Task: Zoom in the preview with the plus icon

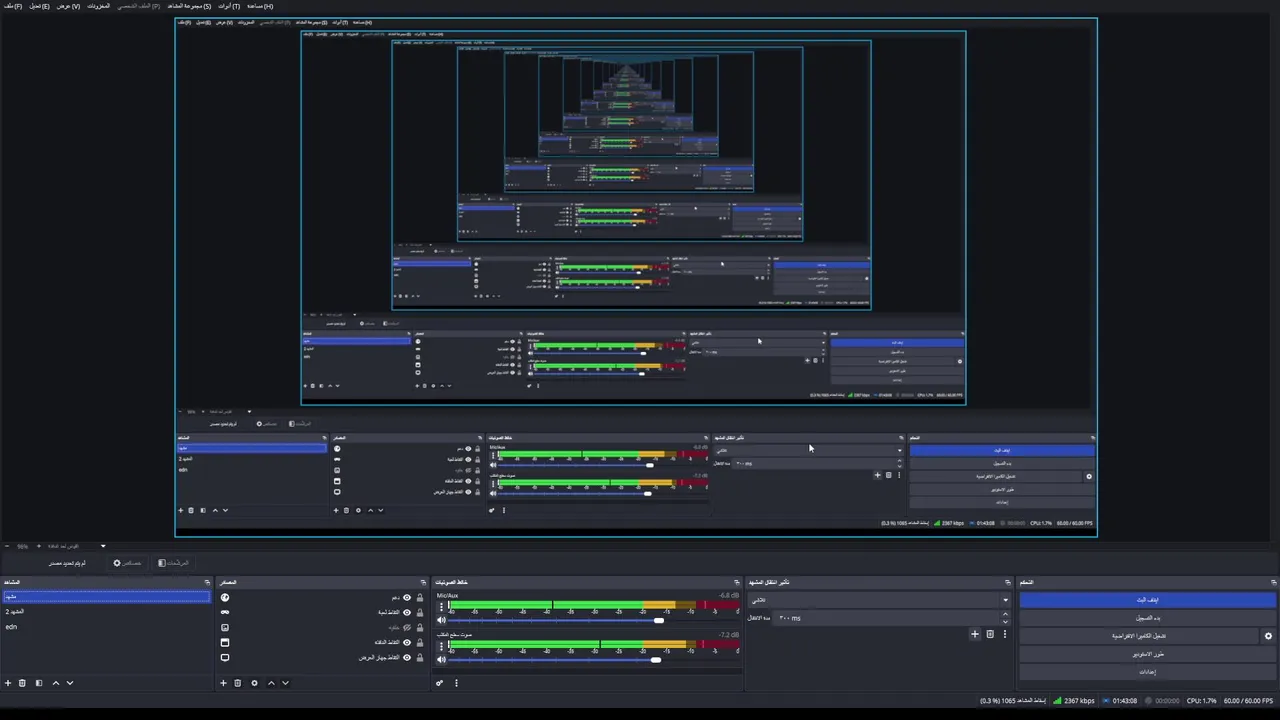Action: (39, 546)
